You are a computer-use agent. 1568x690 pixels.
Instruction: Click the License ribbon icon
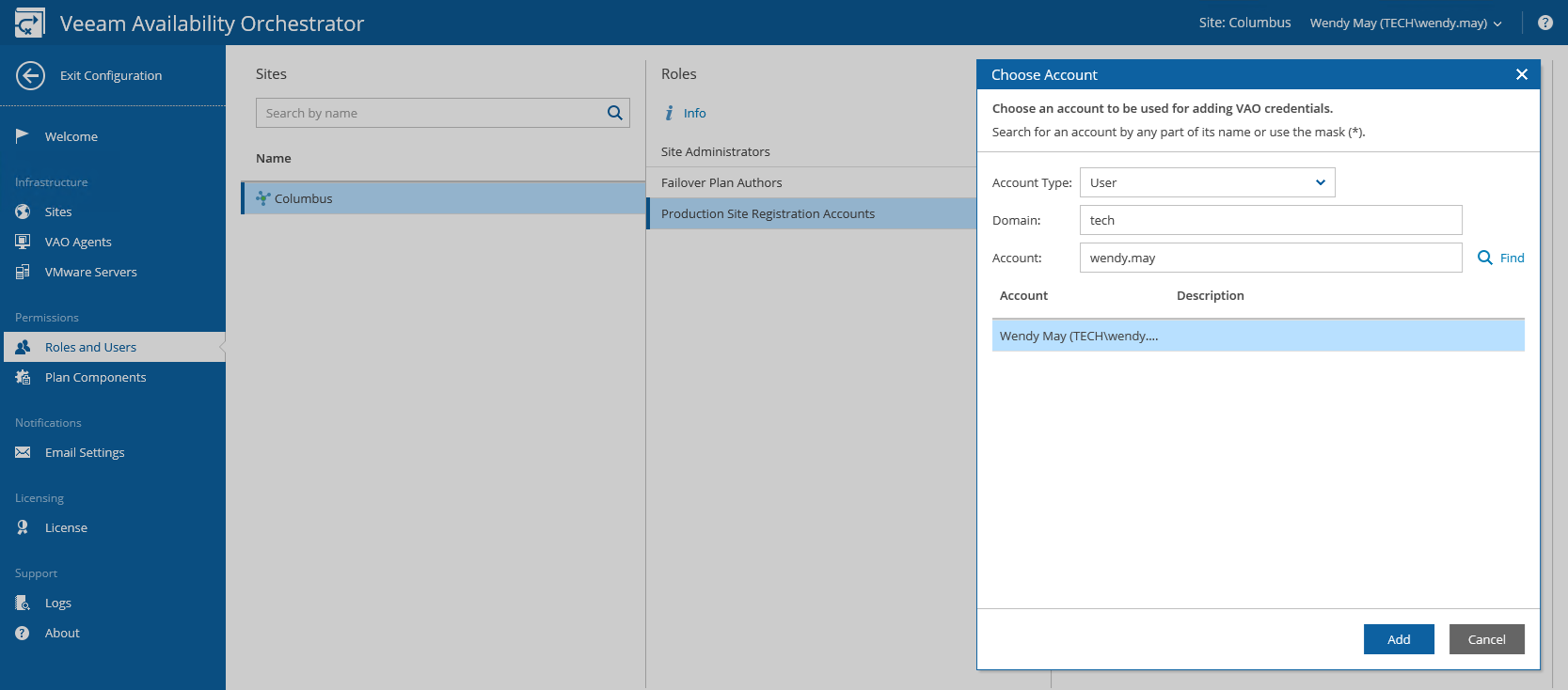23,527
